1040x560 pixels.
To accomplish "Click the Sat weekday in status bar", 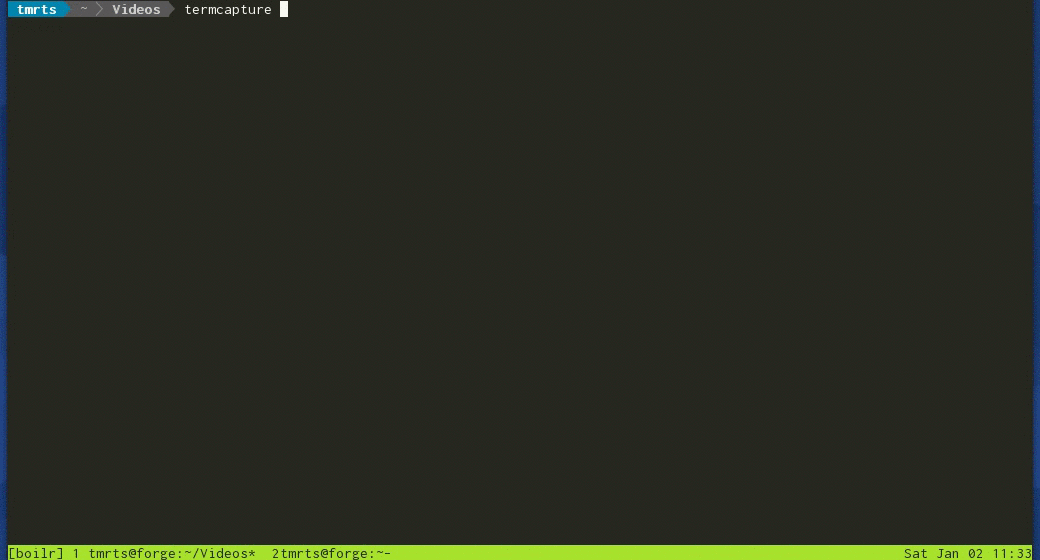I will tap(915, 553).
